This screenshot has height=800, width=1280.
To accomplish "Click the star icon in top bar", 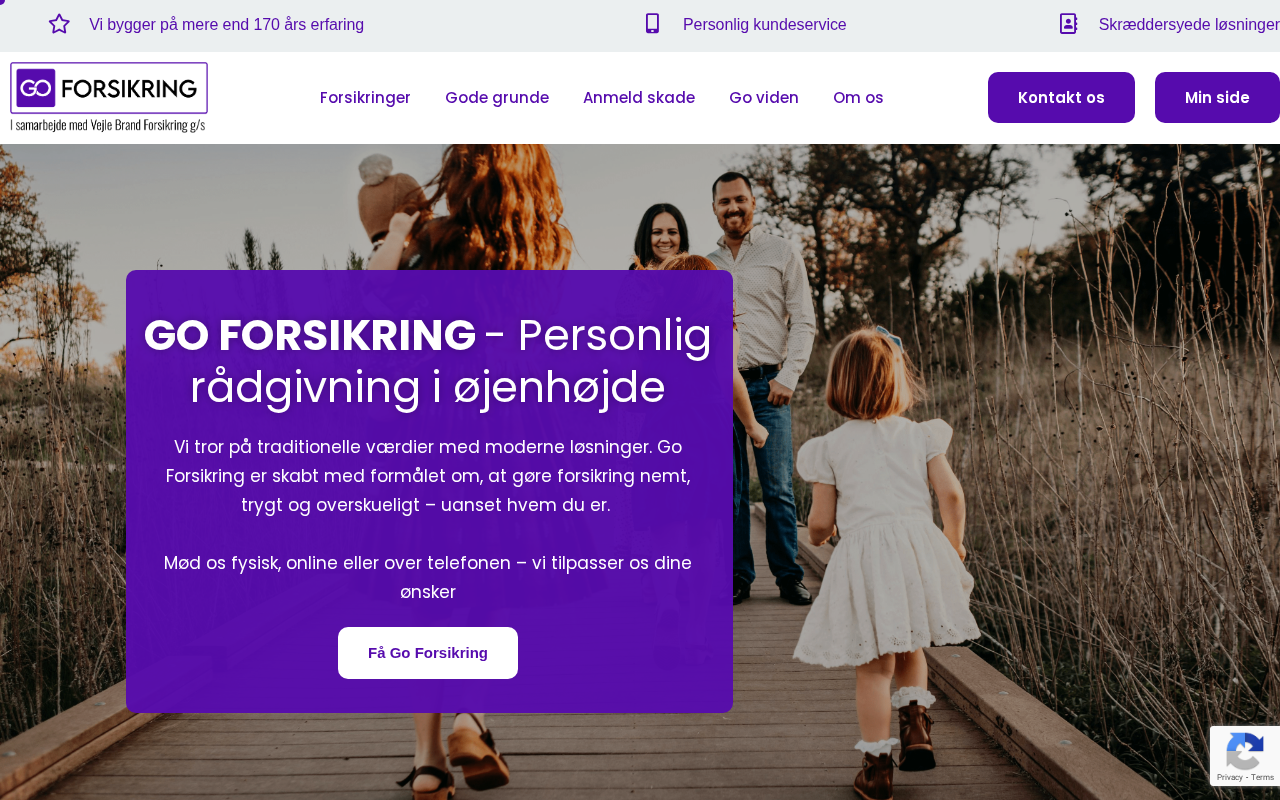I will (x=59, y=24).
